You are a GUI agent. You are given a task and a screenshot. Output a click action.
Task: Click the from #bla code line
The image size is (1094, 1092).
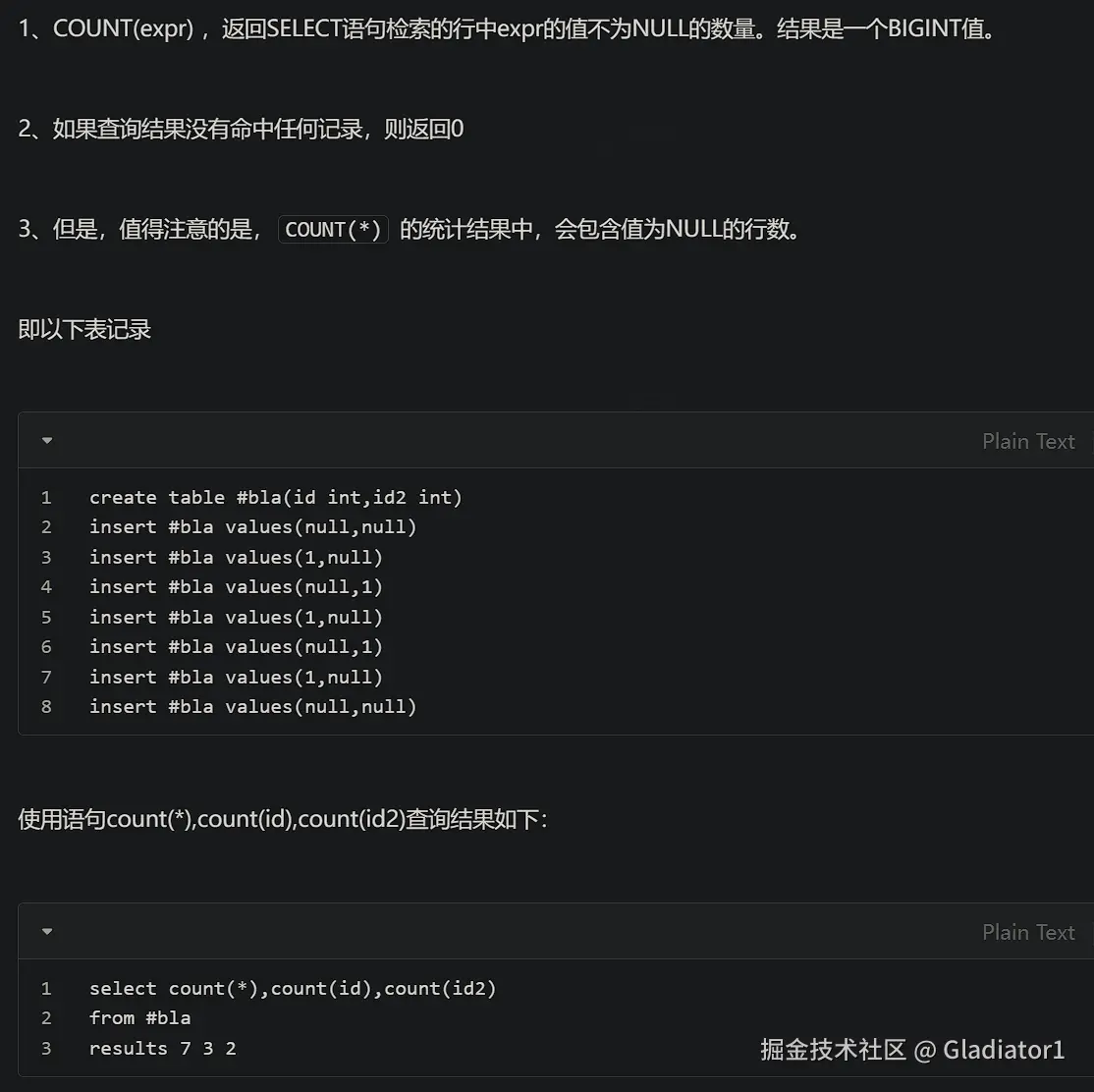139,1018
